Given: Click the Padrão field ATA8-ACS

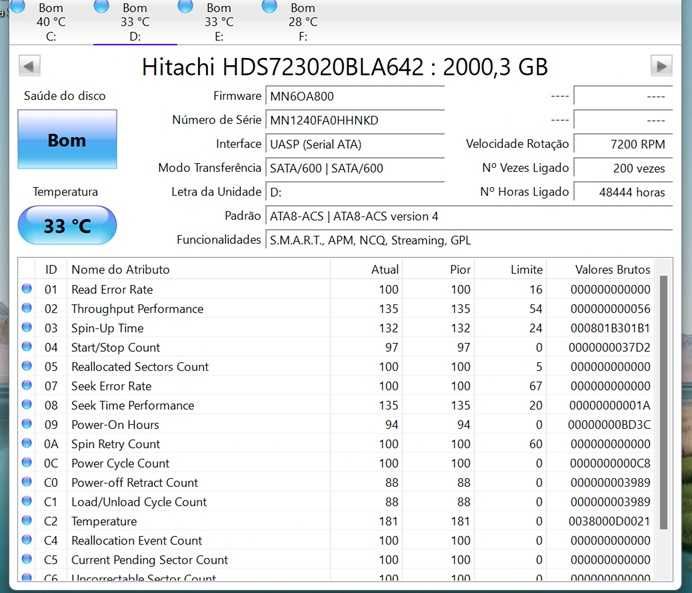Looking at the screenshot, I should (x=469, y=216).
